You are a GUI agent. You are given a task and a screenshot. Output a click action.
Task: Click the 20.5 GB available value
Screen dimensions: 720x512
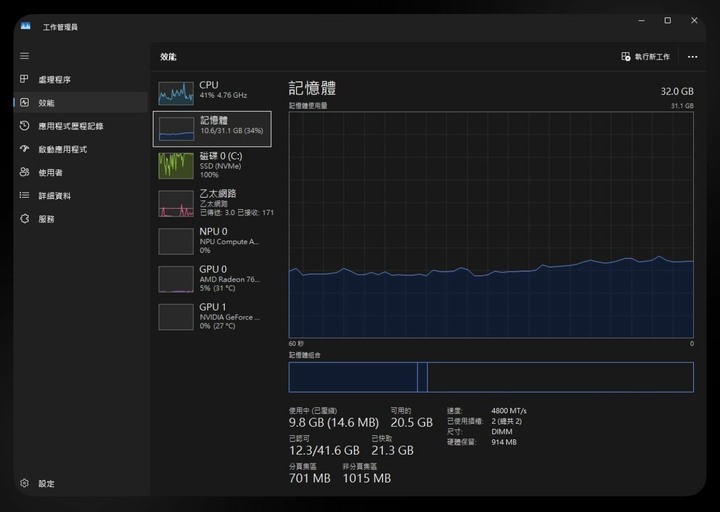click(411, 422)
